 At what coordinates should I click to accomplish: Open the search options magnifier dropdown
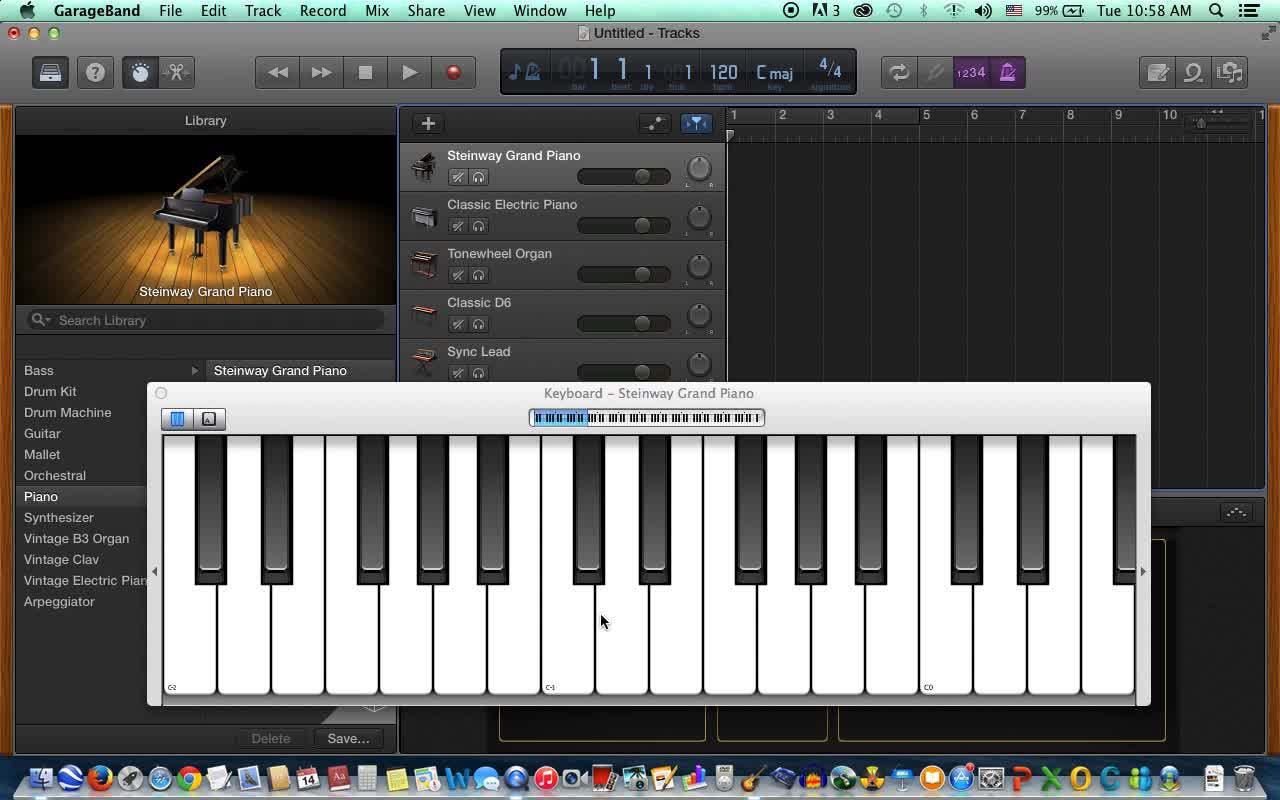[41, 320]
